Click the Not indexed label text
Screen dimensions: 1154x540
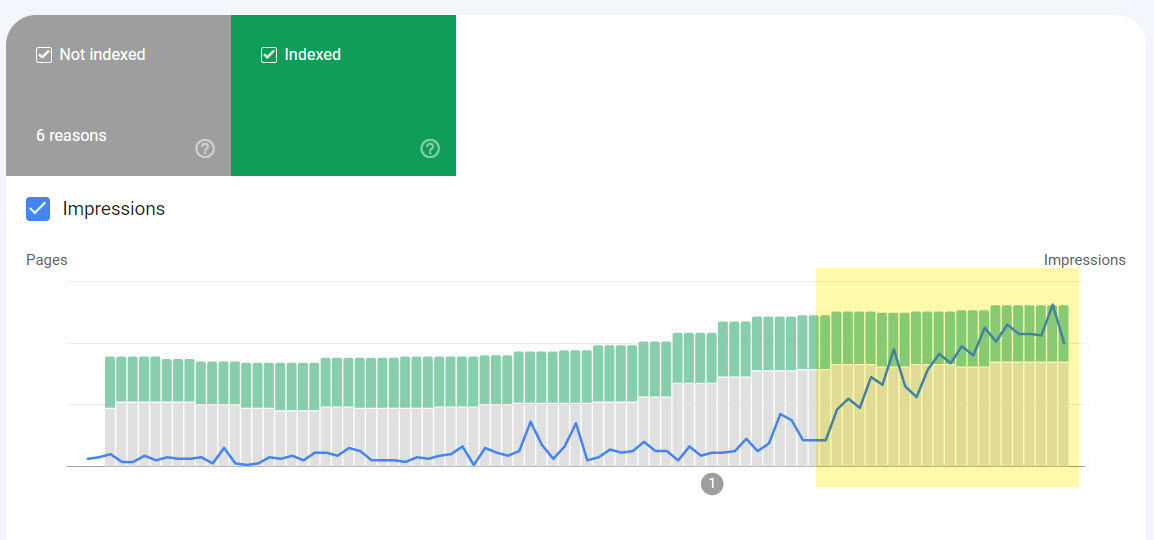[x=102, y=54]
